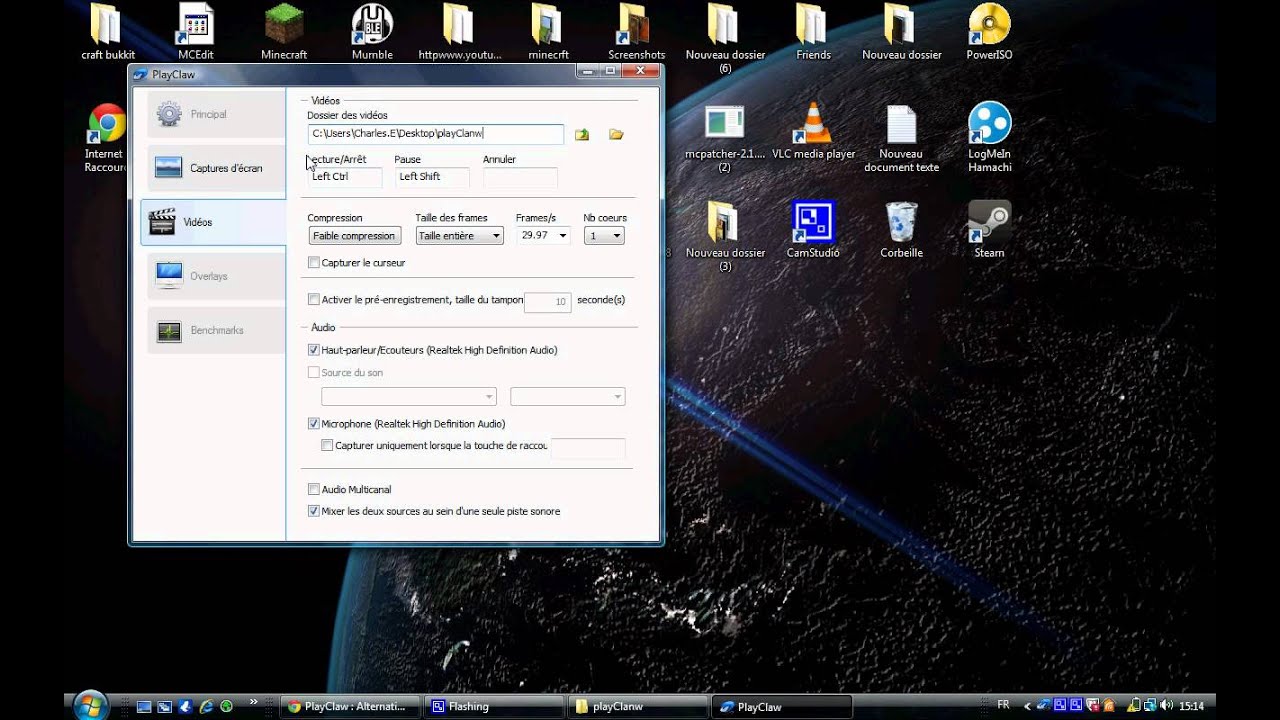Click the PlayClaw taskbar button

[x=782, y=706]
